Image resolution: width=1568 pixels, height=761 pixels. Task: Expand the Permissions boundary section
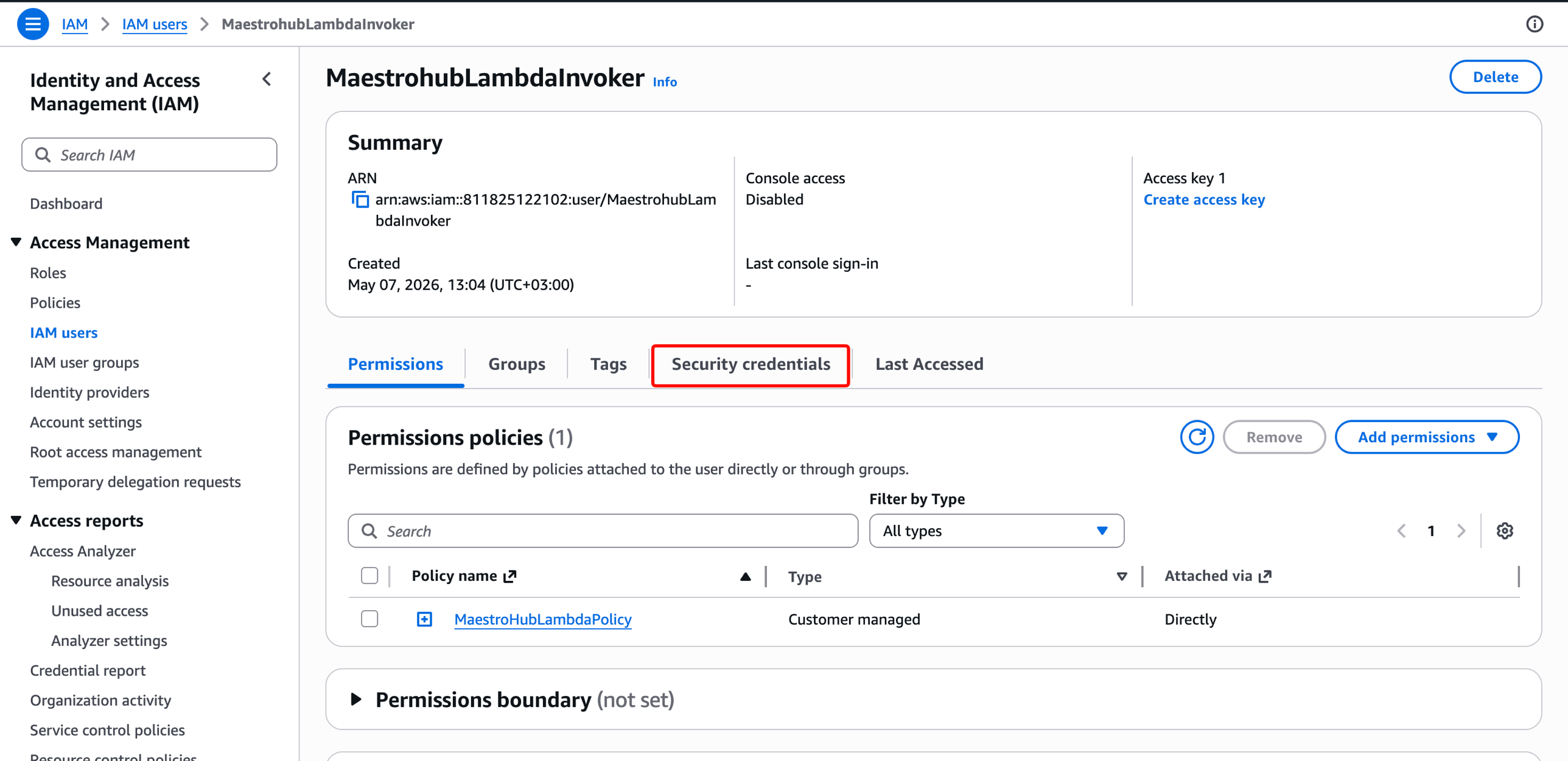pyautogui.click(x=356, y=700)
